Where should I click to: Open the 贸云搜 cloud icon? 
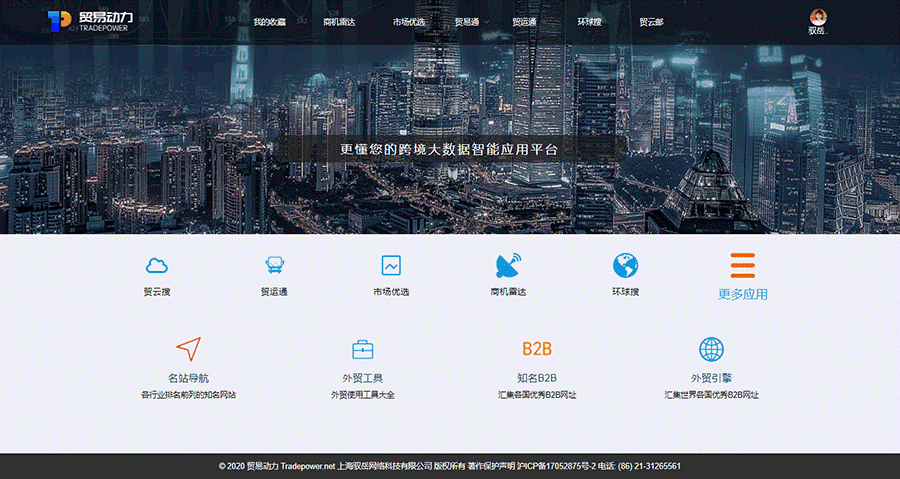[157, 266]
